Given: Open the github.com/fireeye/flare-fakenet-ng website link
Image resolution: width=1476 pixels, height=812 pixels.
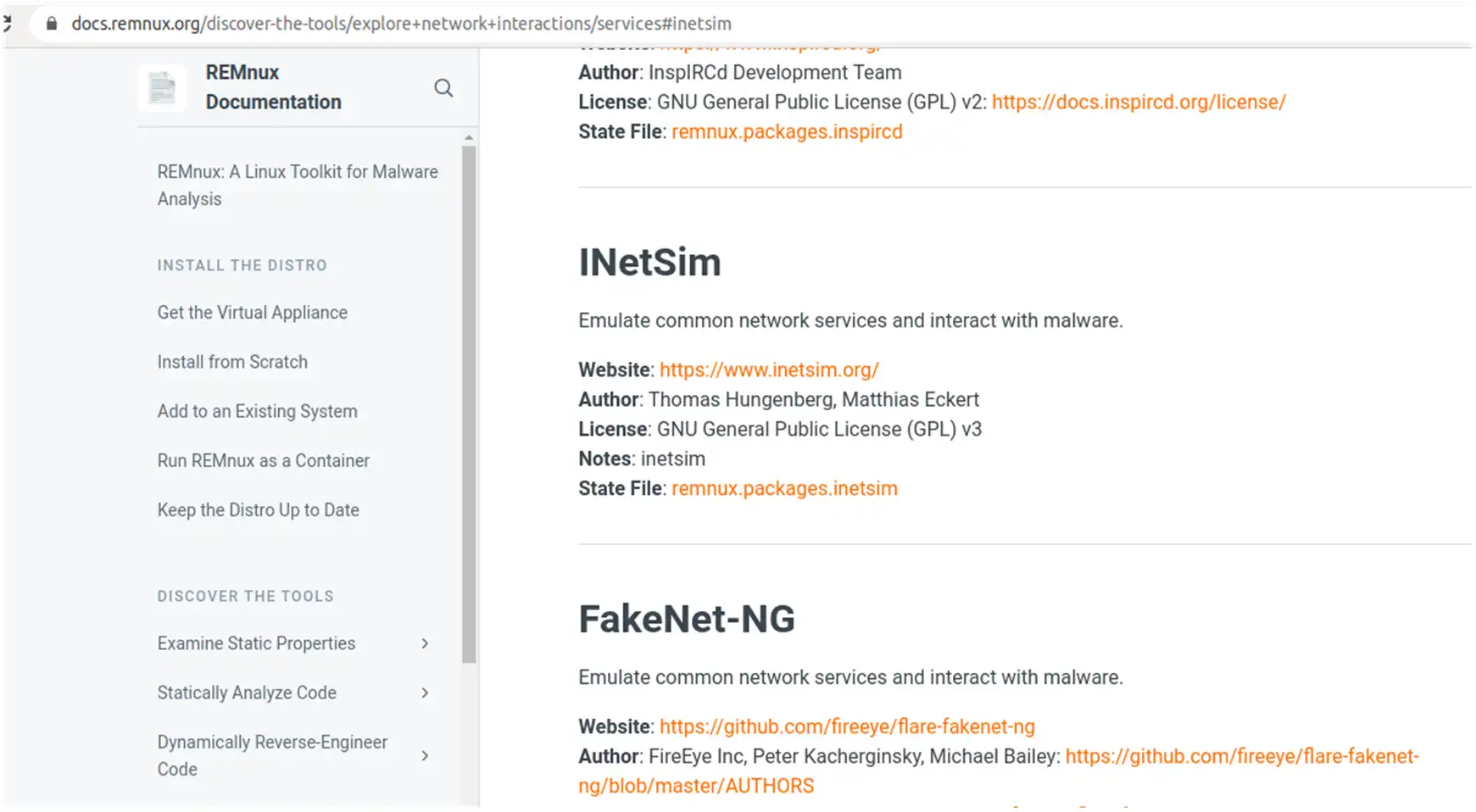Looking at the screenshot, I should 847,727.
